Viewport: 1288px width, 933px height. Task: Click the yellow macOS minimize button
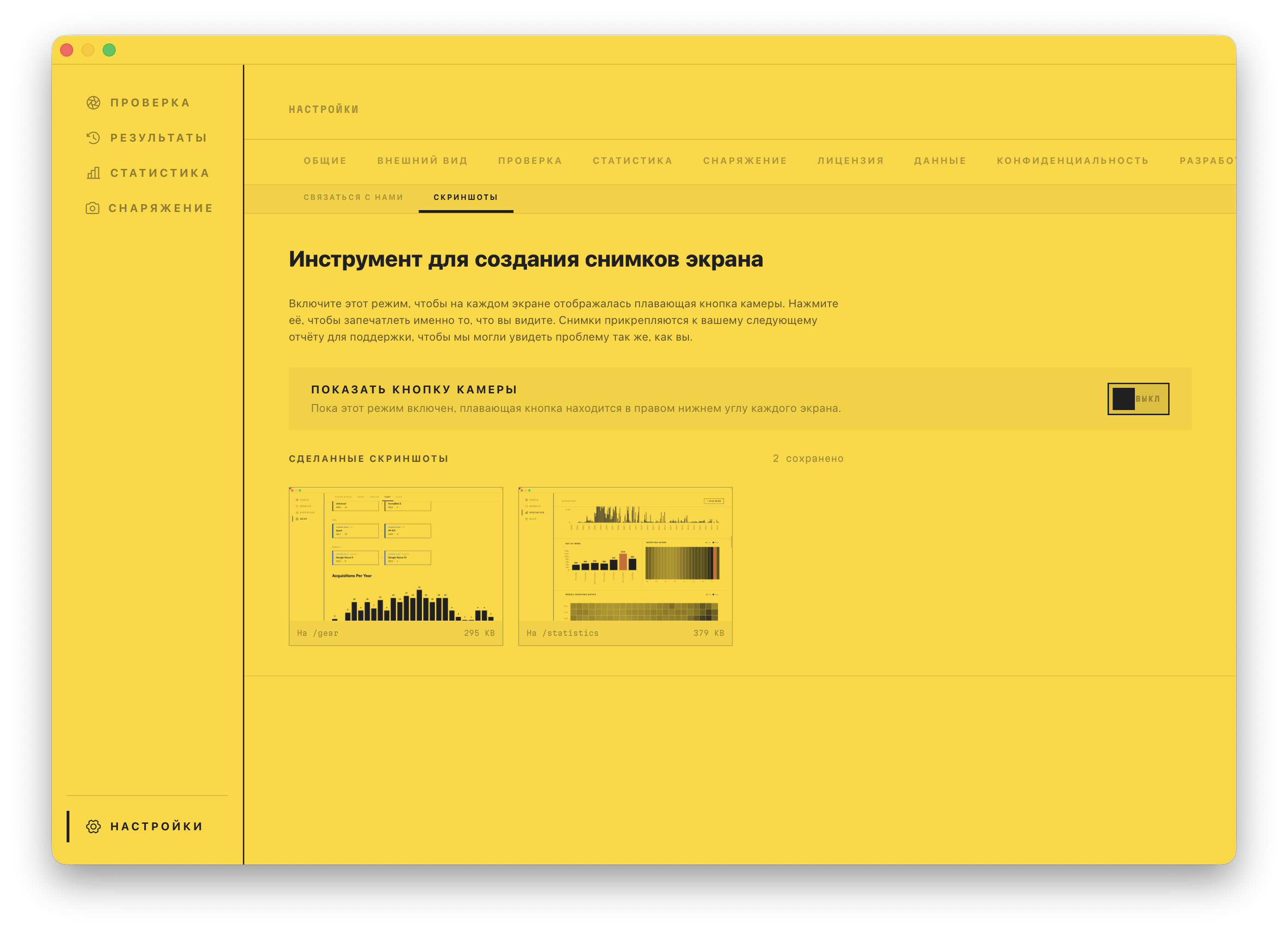click(x=88, y=50)
